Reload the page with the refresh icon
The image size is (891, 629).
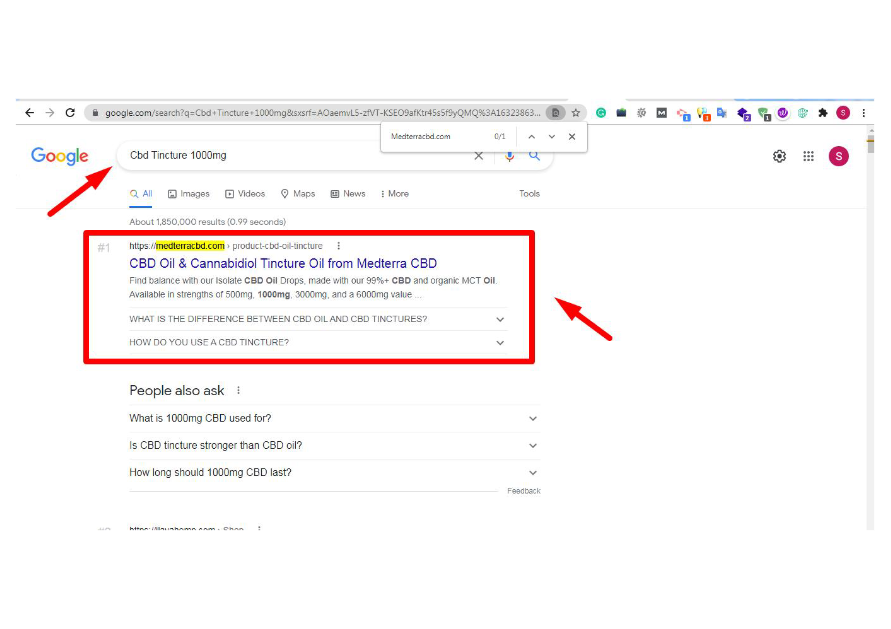pyautogui.click(x=70, y=113)
